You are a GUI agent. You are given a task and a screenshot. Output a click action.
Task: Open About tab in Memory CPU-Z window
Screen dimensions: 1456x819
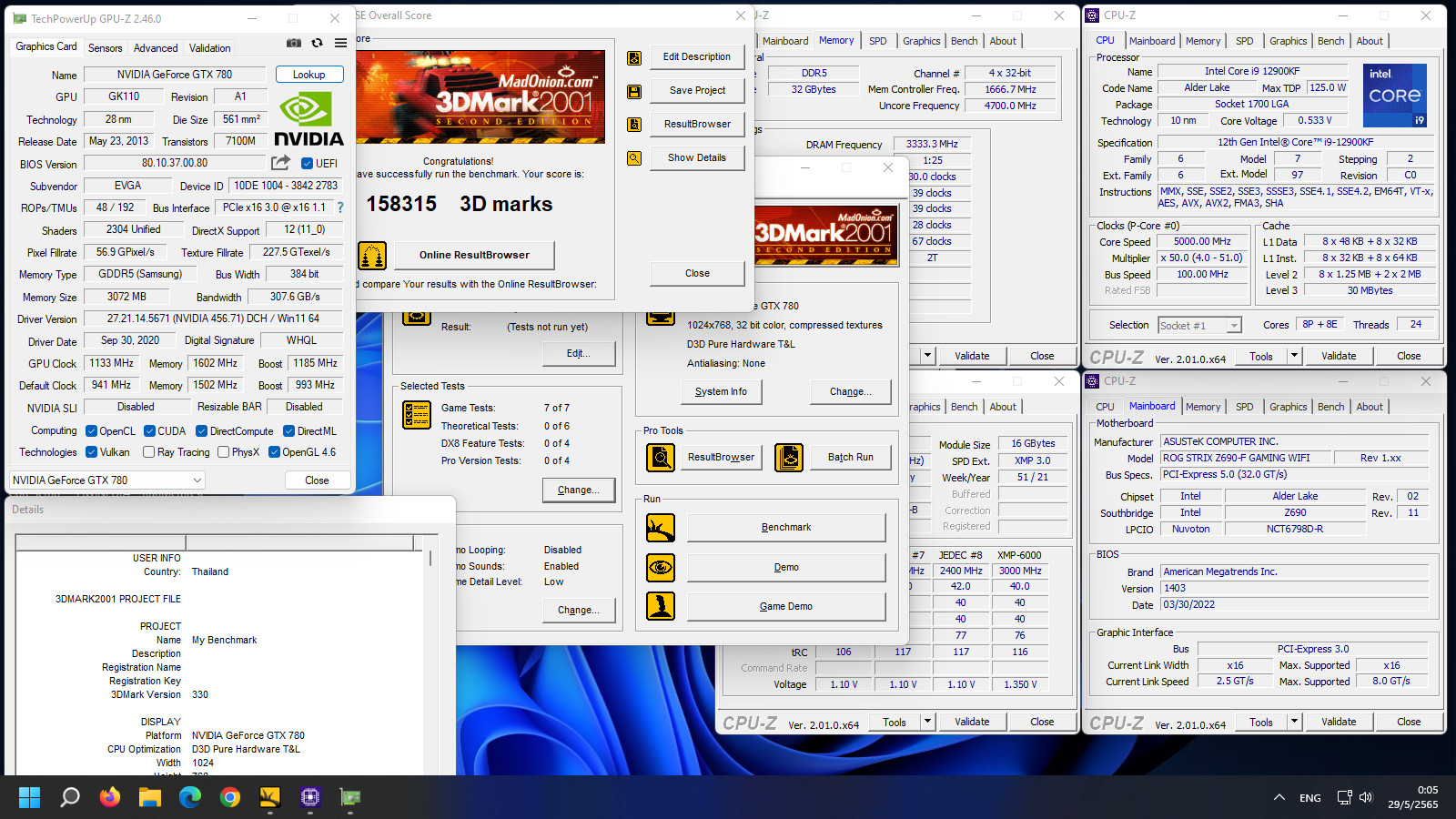pyautogui.click(x=1003, y=41)
